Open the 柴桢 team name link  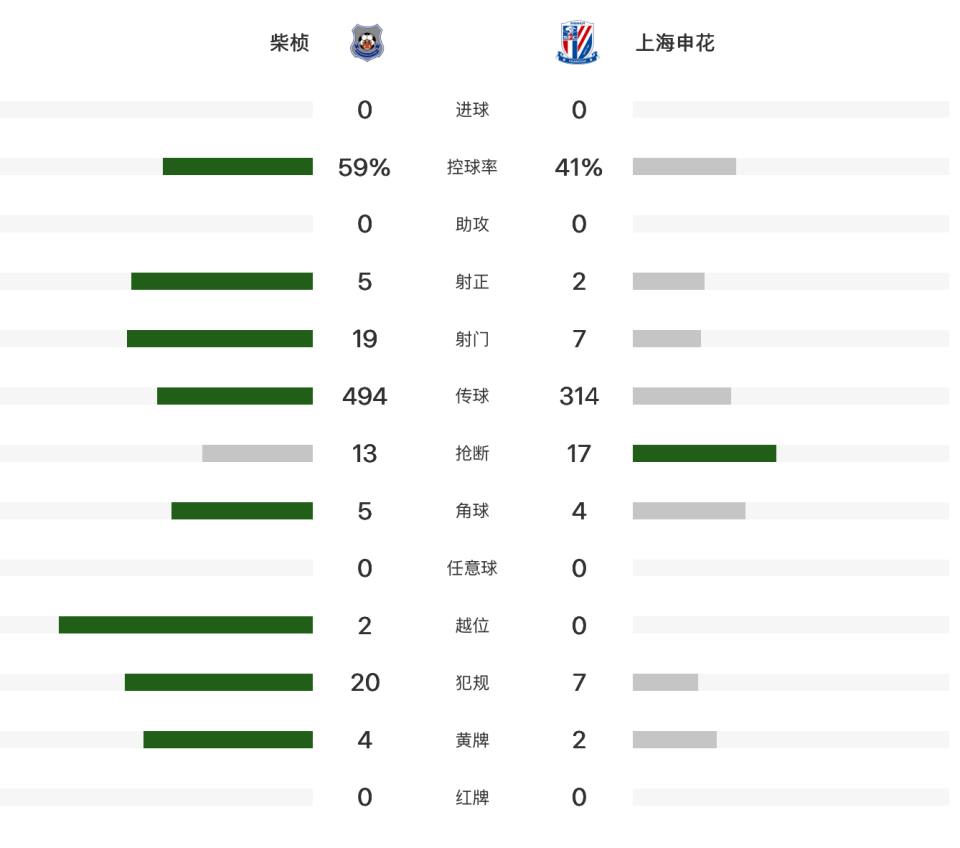point(290,43)
